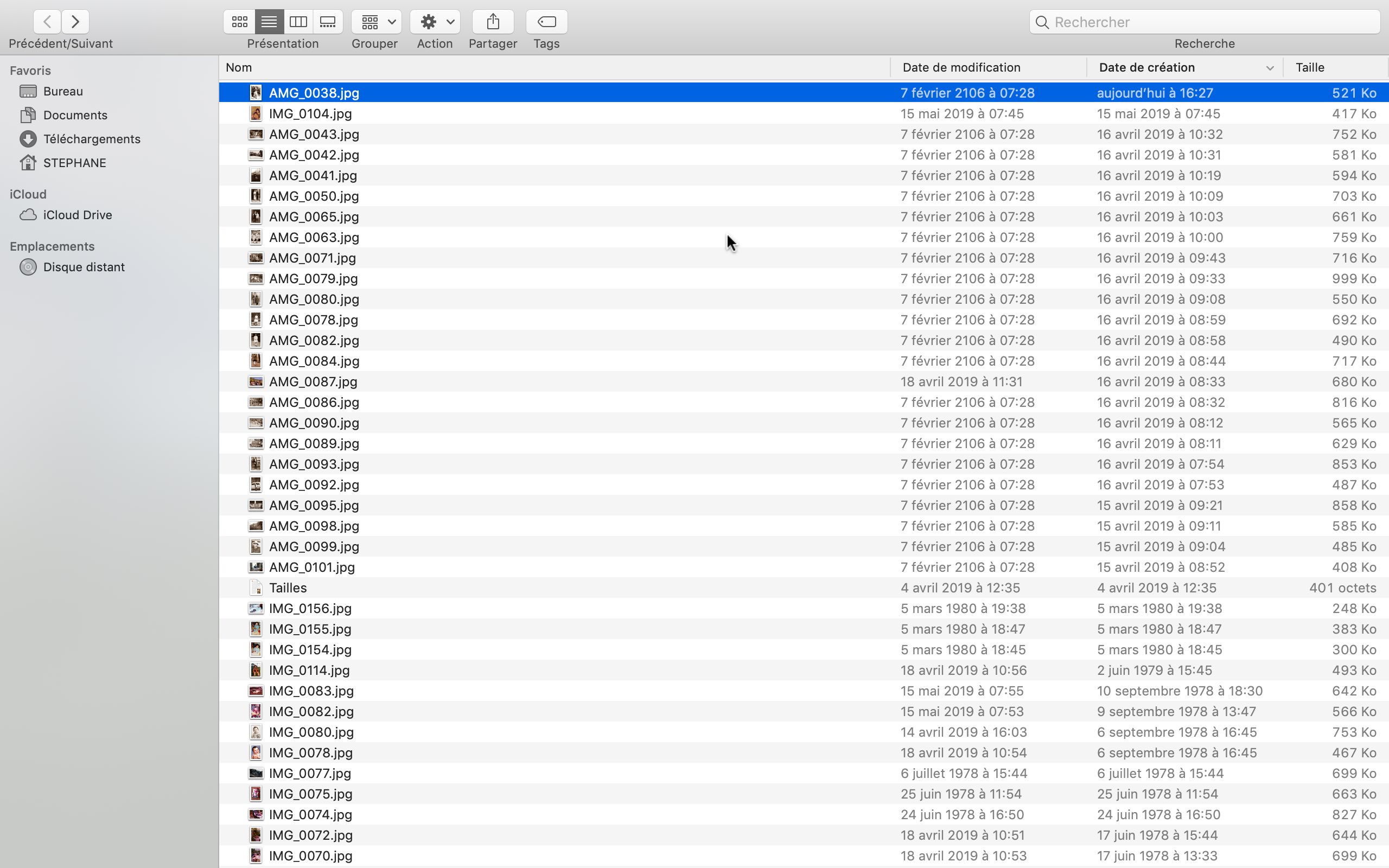Switch to icon view mode
The height and width of the screenshot is (868, 1389).
click(239, 22)
